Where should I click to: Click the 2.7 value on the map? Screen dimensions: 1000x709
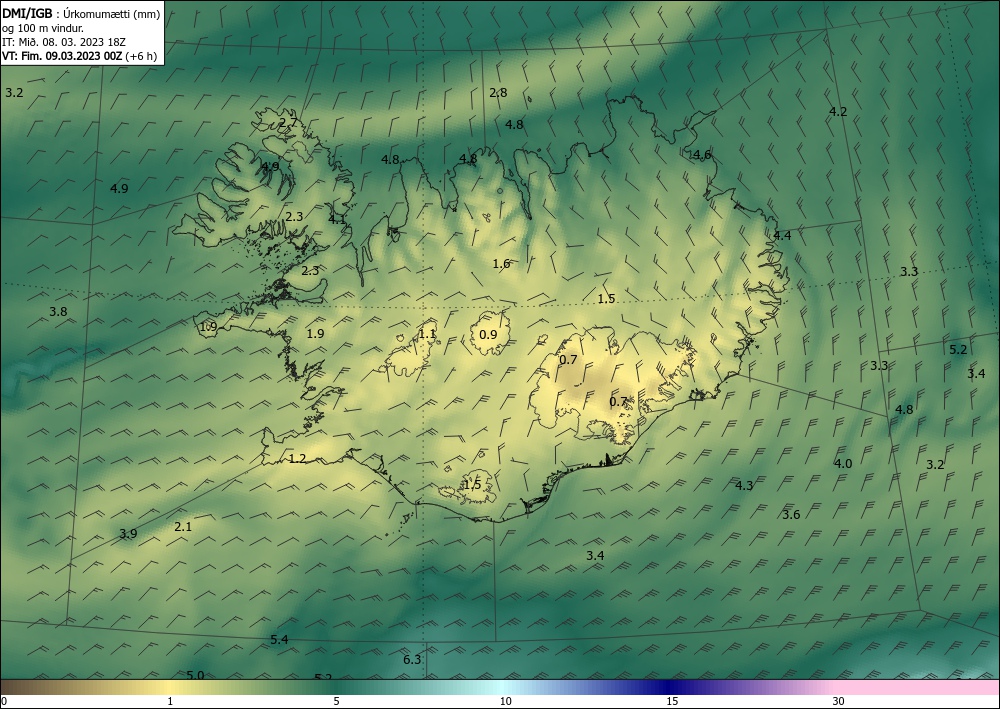(288, 122)
